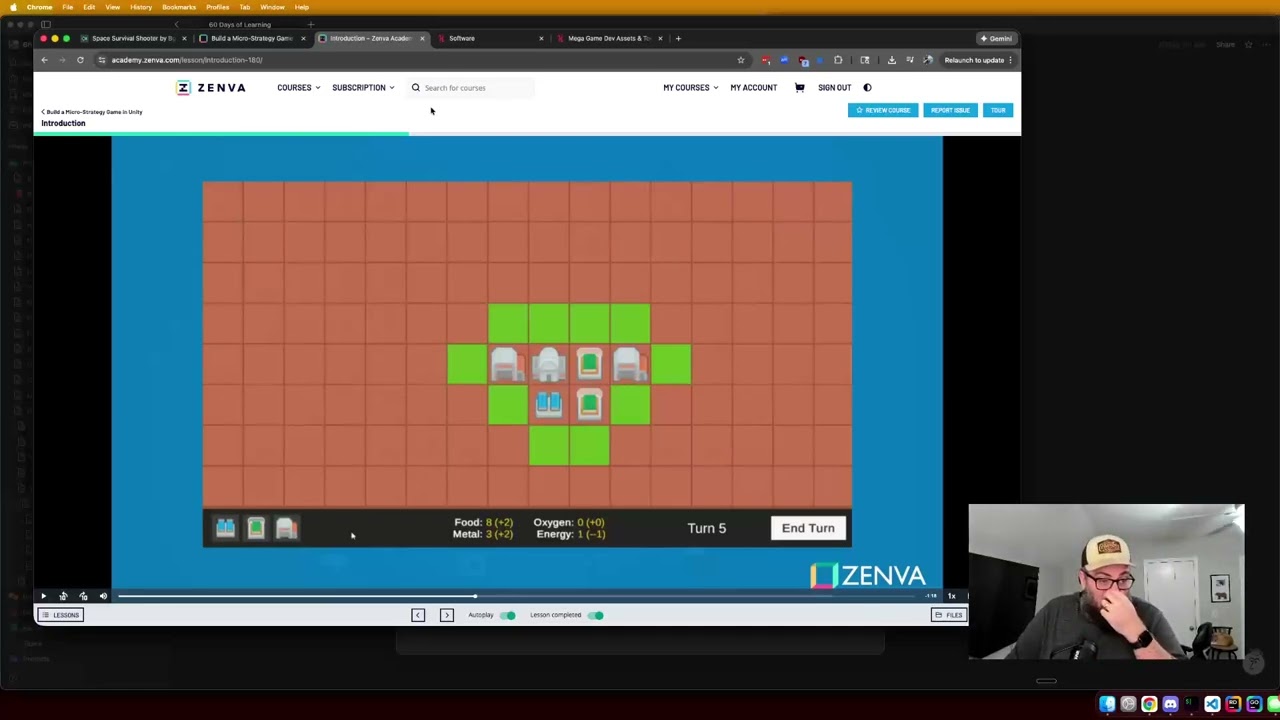Open Finder from the dock
Screen dimensions: 1280x720
[1107, 705]
